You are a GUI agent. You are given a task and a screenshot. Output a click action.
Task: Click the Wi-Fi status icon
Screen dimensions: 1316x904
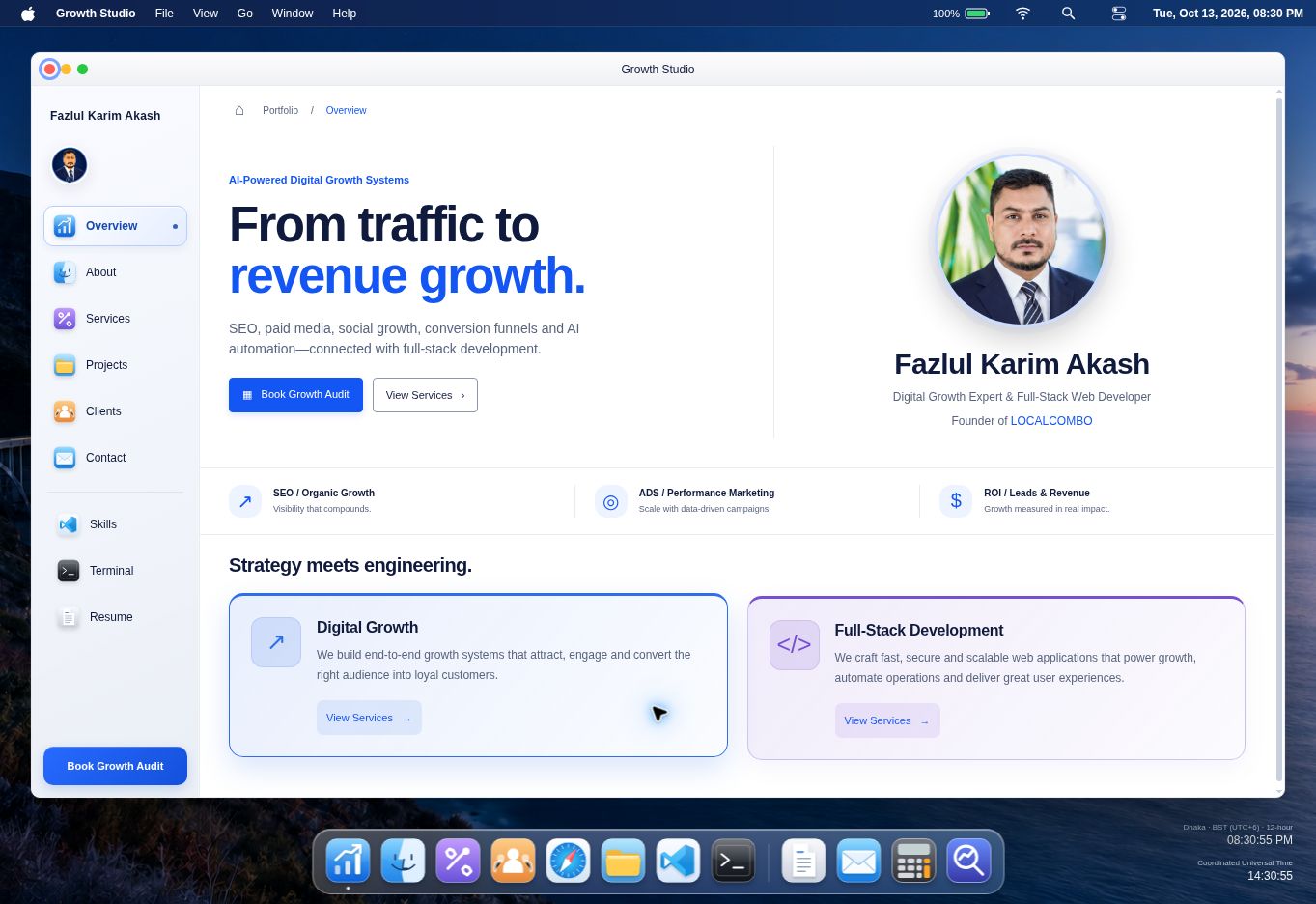click(x=1022, y=14)
